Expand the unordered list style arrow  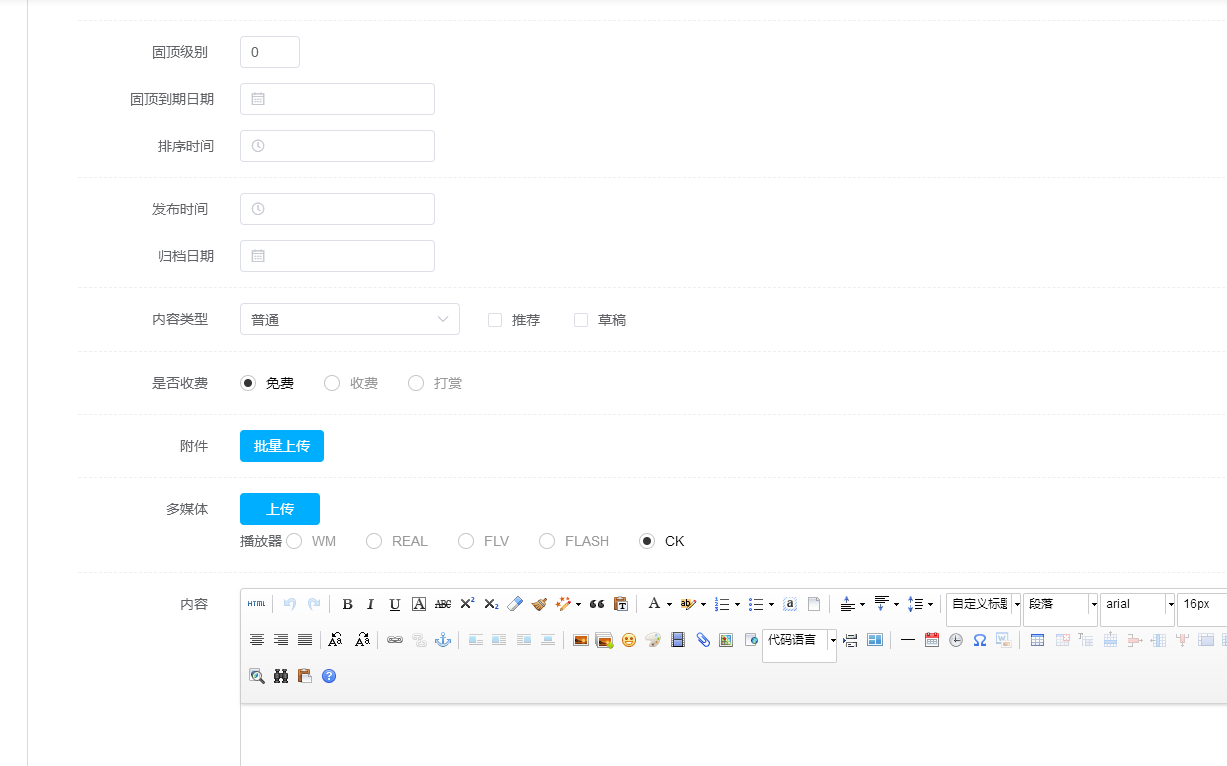point(772,604)
